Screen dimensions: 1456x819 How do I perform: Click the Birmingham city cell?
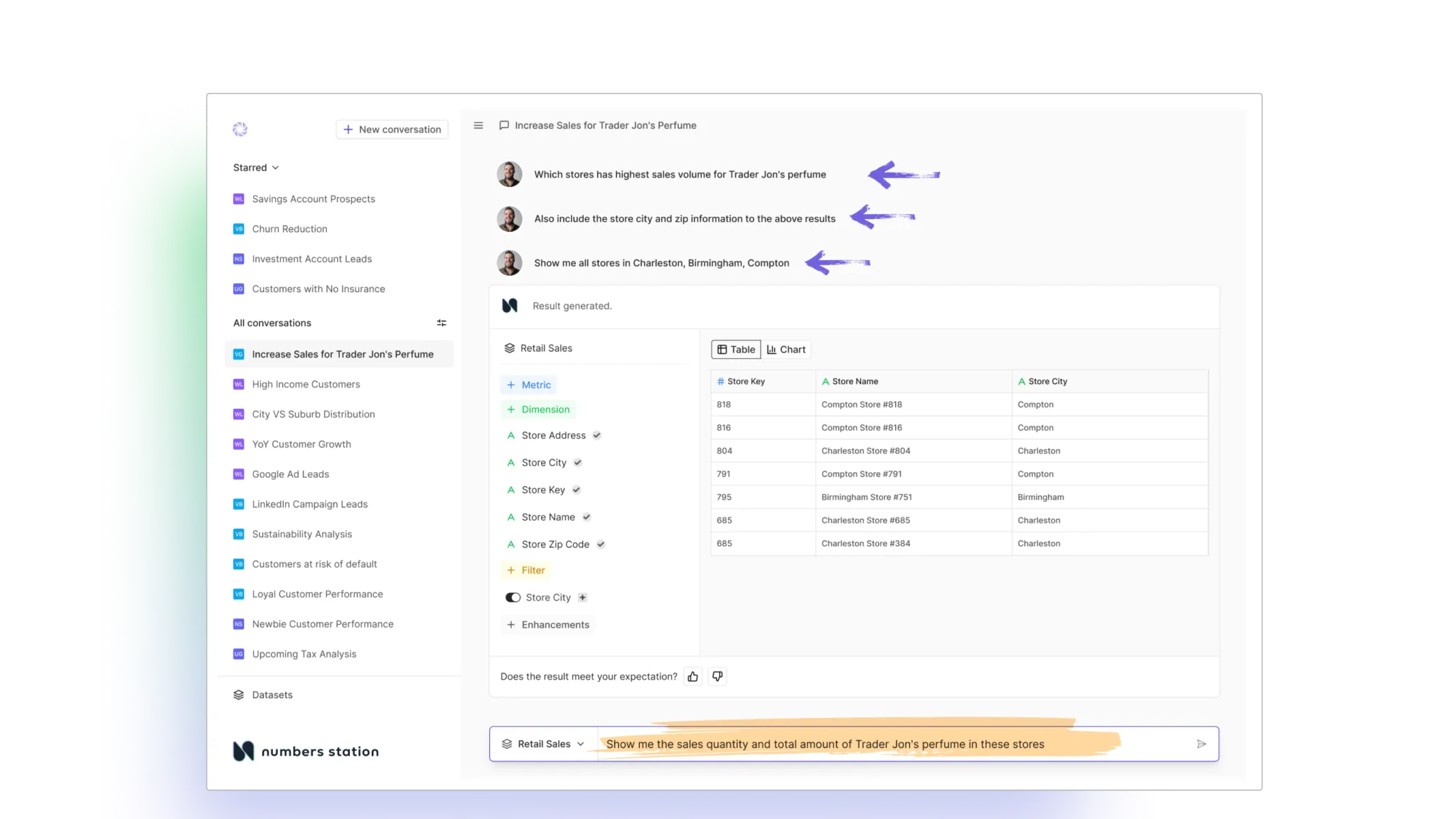[1110, 497]
